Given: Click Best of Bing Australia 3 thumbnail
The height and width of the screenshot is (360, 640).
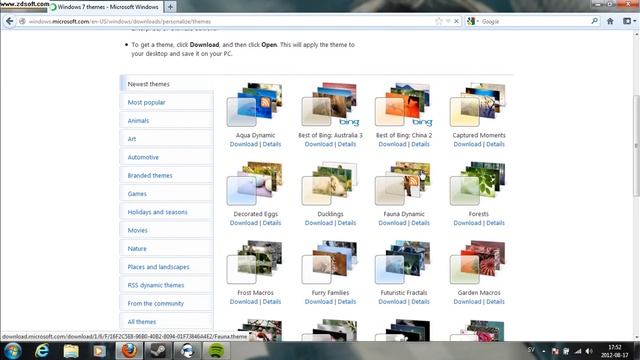Looking at the screenshot, I should 330,105.
